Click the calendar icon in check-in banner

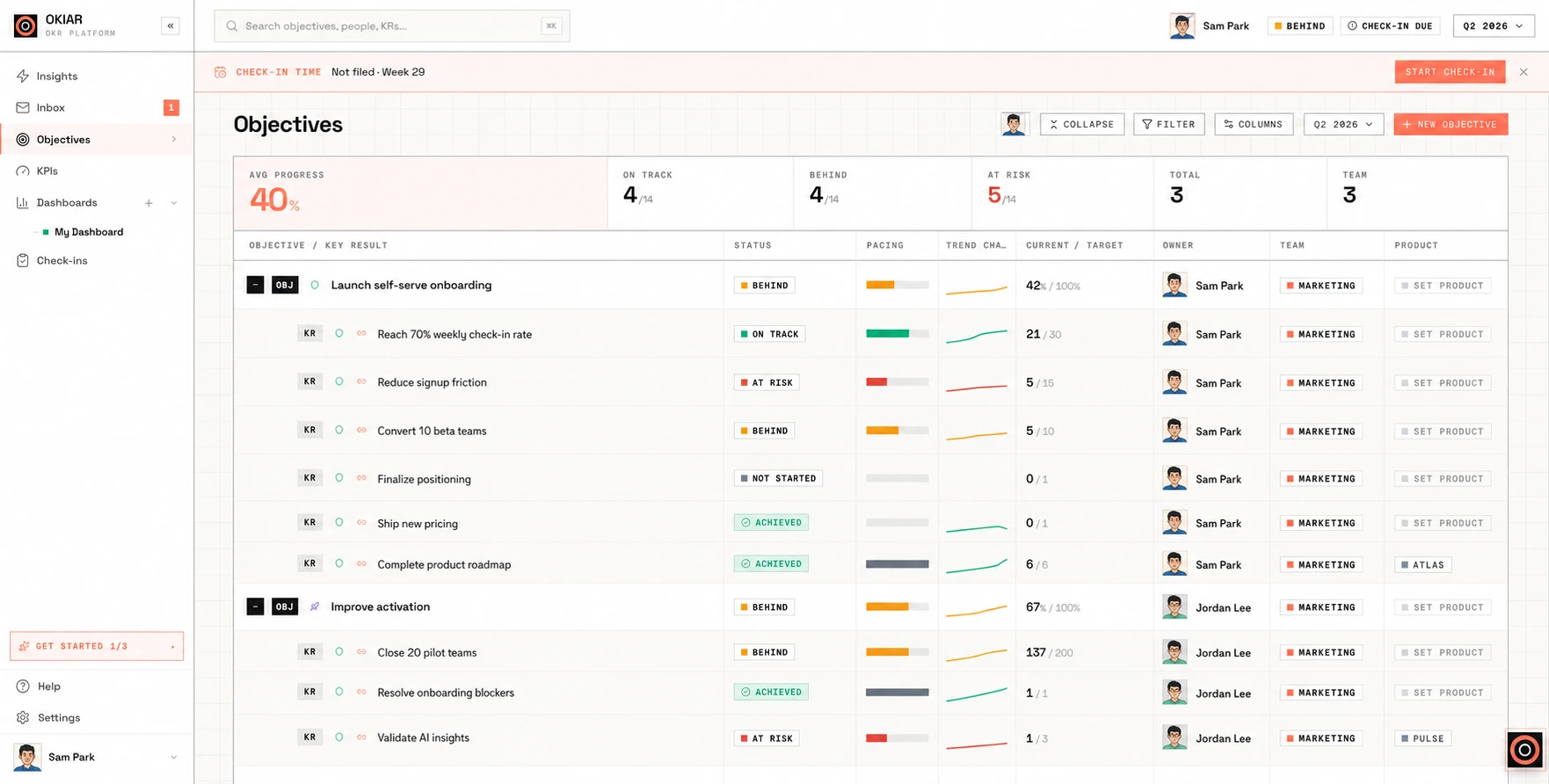coord(221,72)
